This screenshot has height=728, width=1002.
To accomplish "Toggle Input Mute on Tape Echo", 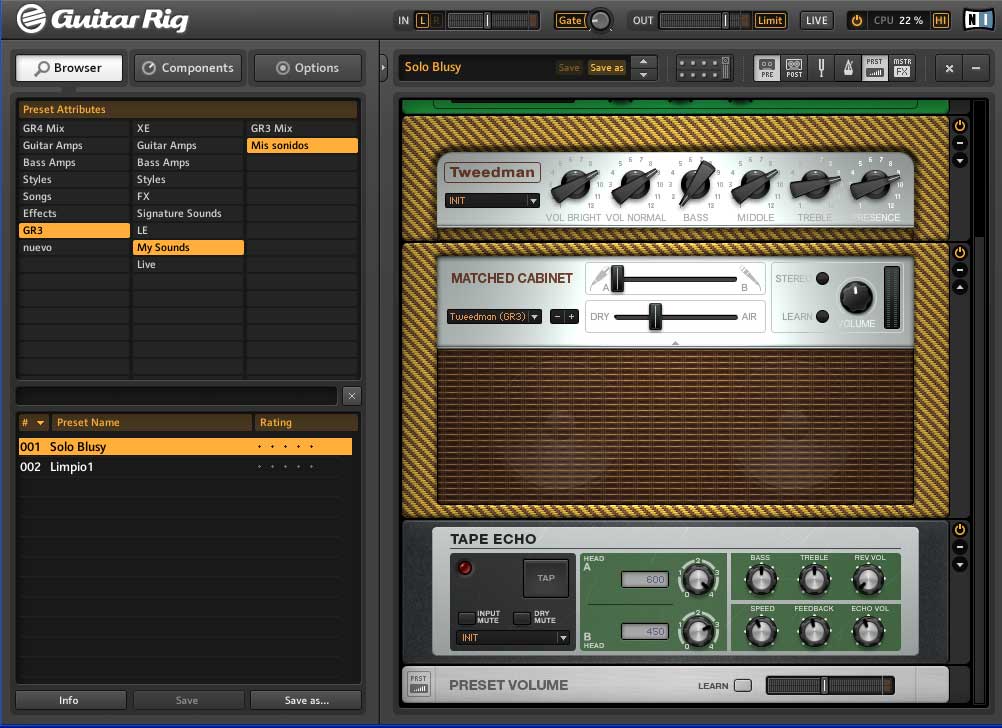I will tap(466, 617).
